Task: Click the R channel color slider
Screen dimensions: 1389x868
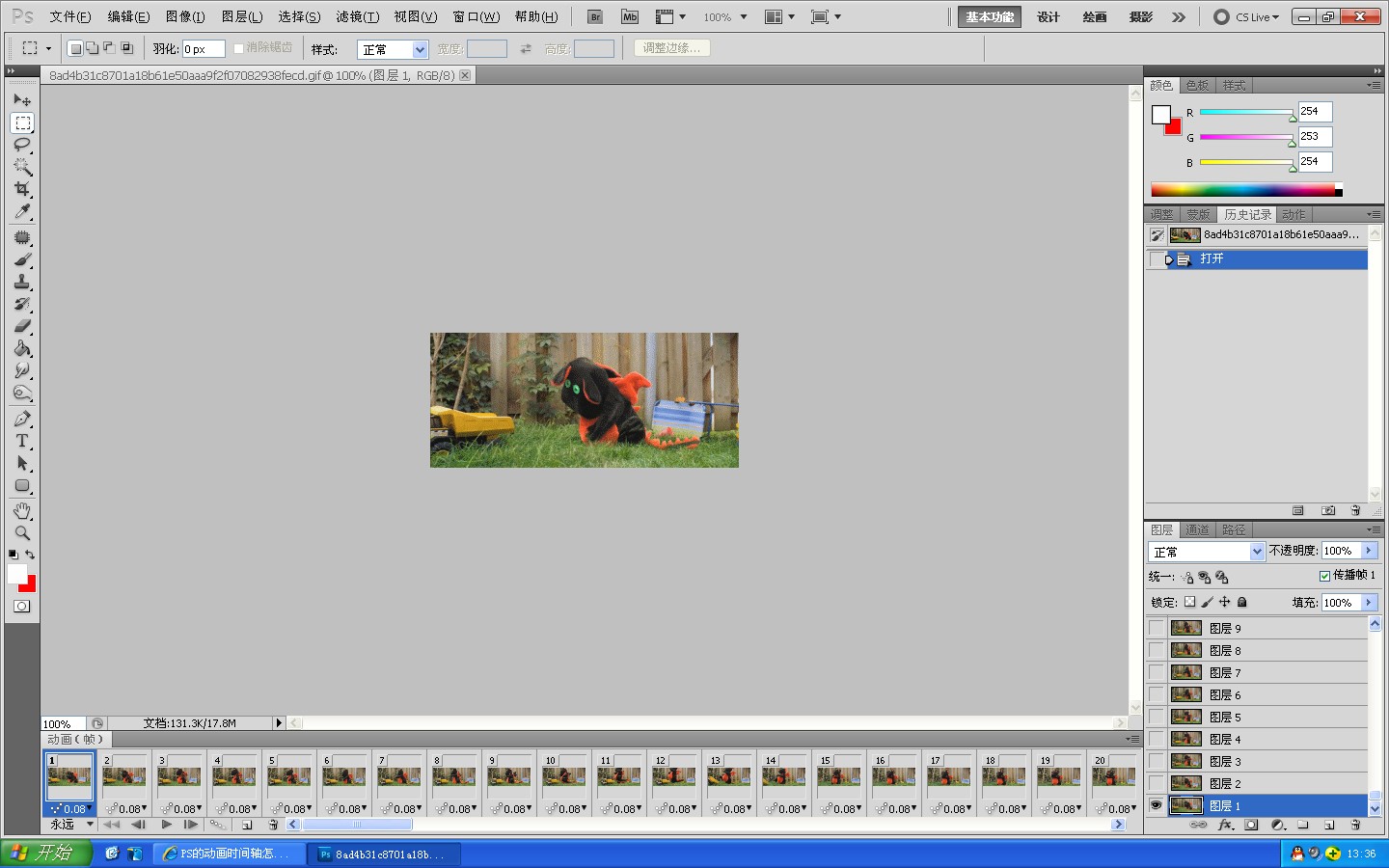Action: tap(1246, 113)
